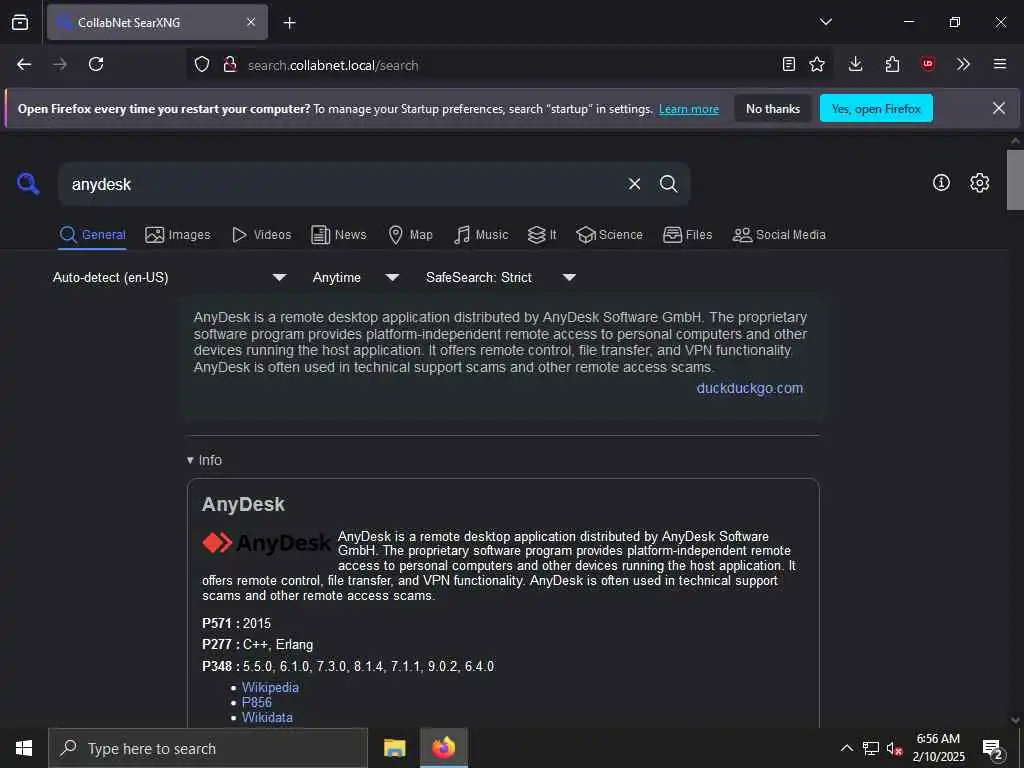Click the AnyDesk logo image
Screen dimensions: 1024x768
(266, 543)
